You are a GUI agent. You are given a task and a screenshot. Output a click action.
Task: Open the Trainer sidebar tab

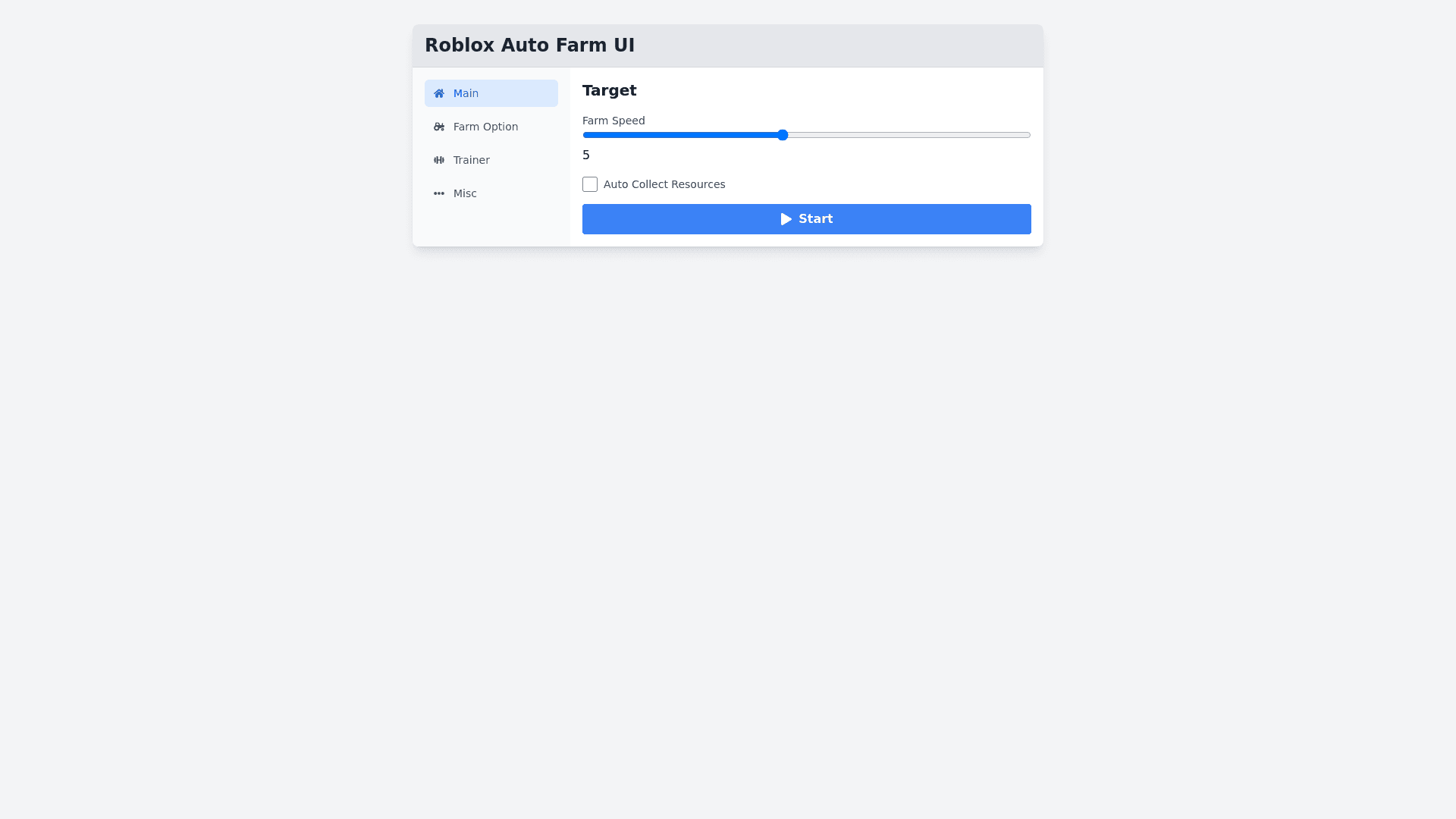coord(491,160)
